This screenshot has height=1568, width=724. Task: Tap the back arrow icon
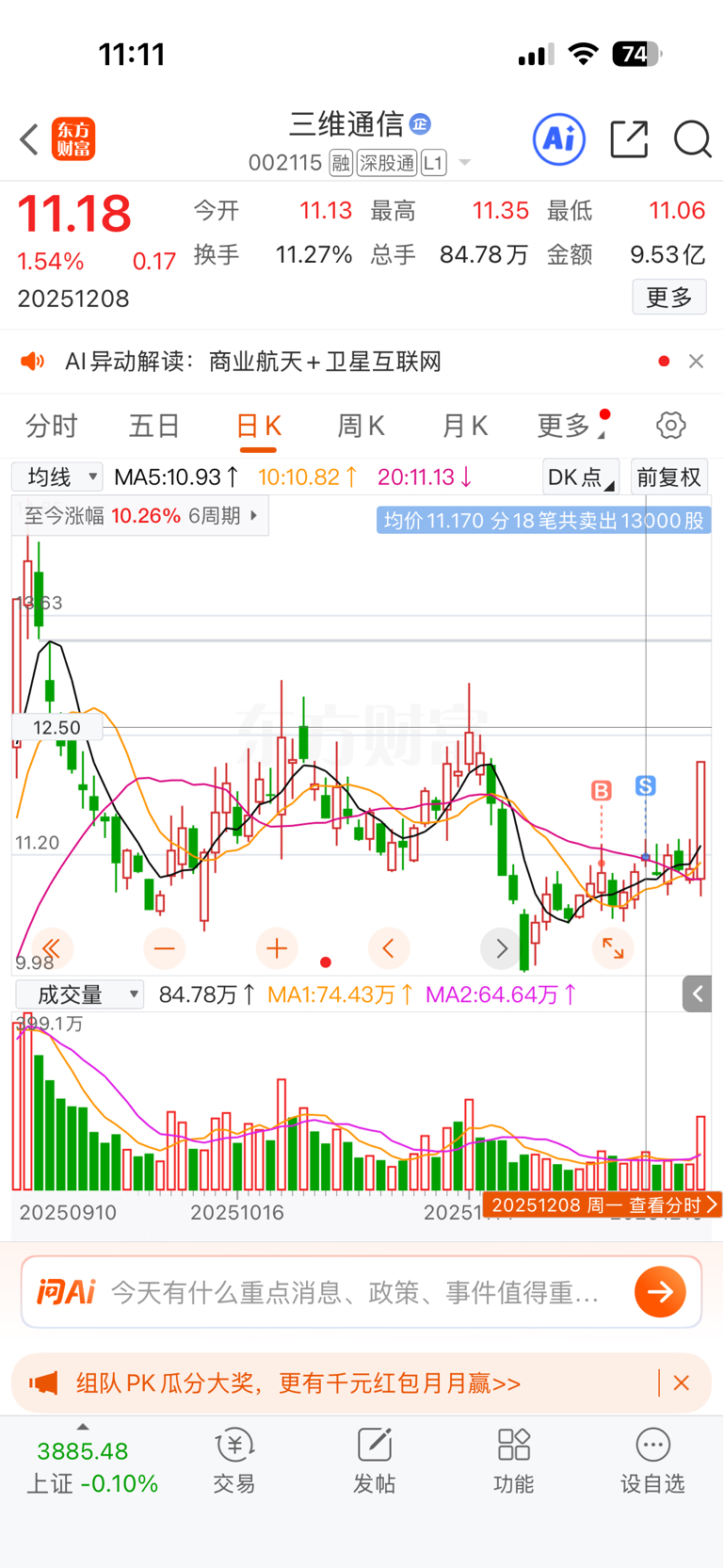point(29,139)
